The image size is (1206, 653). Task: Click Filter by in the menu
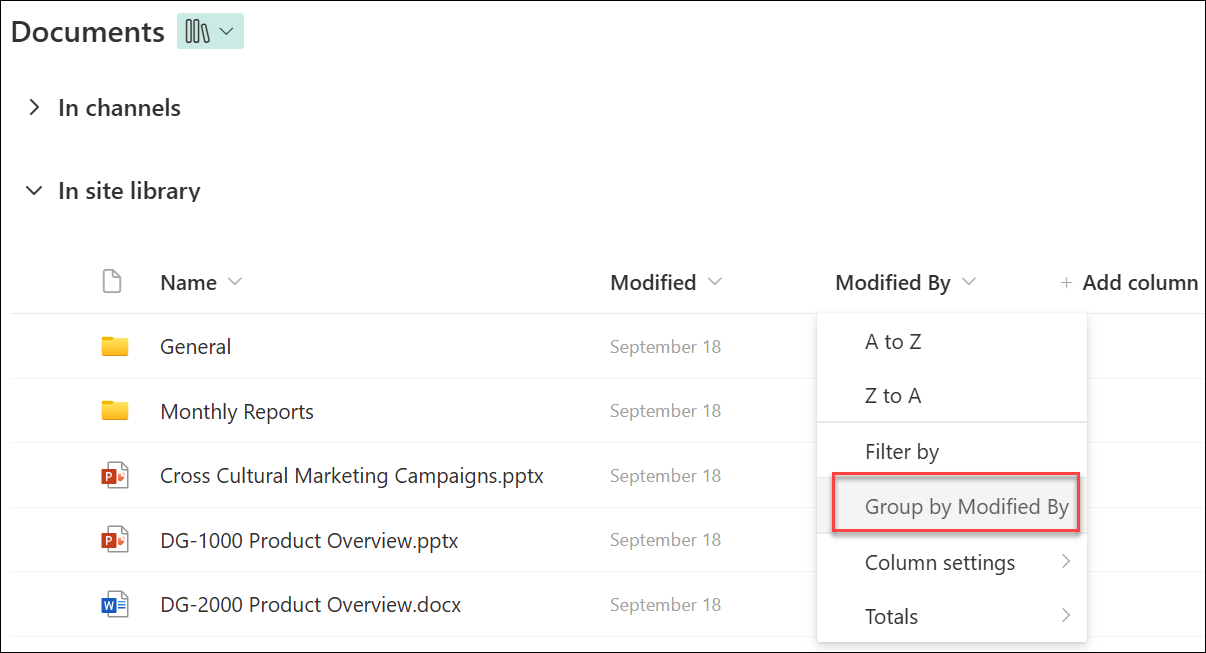click(x=902, y=451)
